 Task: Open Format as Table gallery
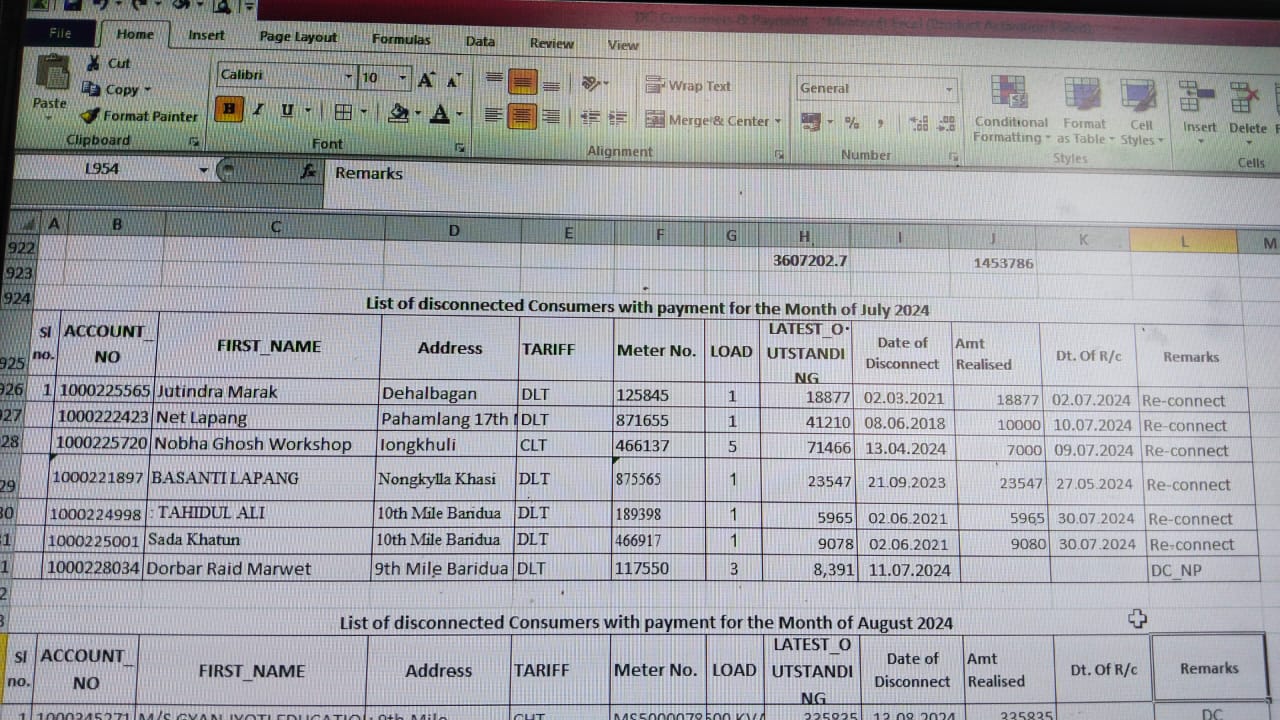(1083, 111)
